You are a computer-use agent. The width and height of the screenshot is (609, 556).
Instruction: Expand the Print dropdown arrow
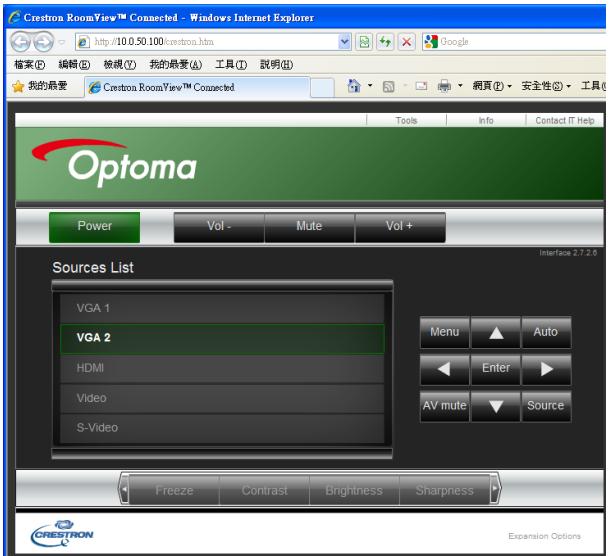(x=460, y=86)
